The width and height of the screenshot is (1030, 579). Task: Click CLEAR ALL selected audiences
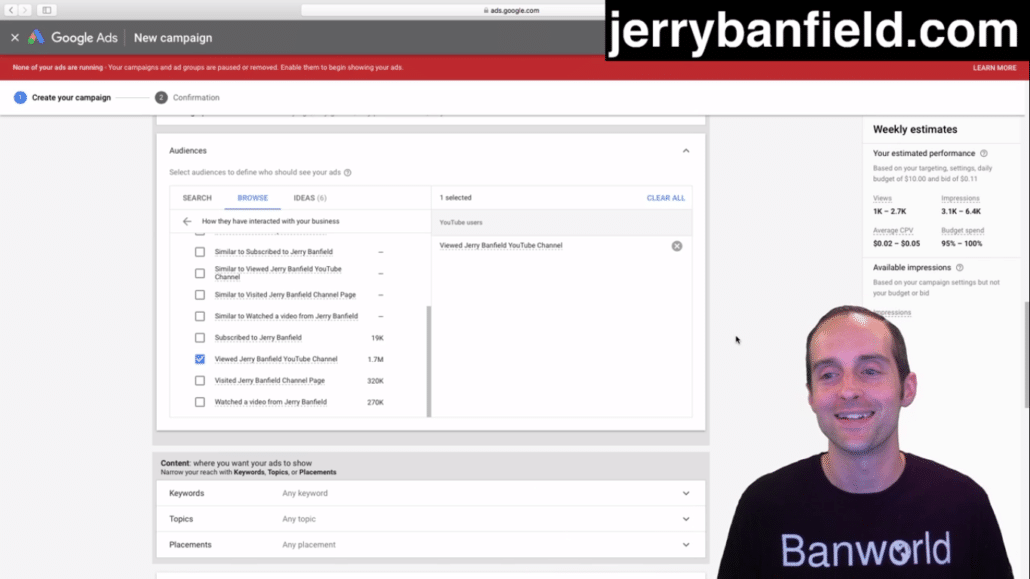click(x=665, y=198)
